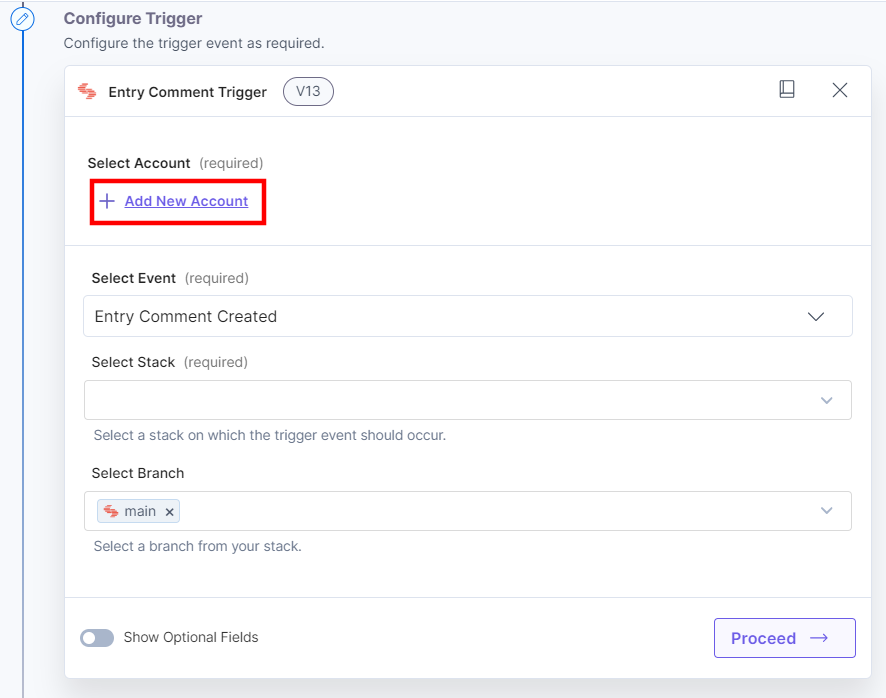Click the V13 version badge
The height and width of the screenshot is (698, 886).
[x=308, y=91]
